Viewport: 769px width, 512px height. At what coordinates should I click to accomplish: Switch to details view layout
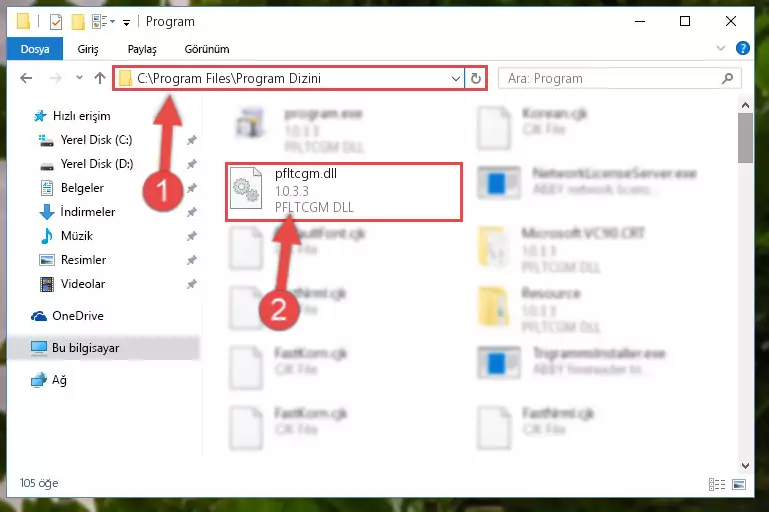(717, 484)
